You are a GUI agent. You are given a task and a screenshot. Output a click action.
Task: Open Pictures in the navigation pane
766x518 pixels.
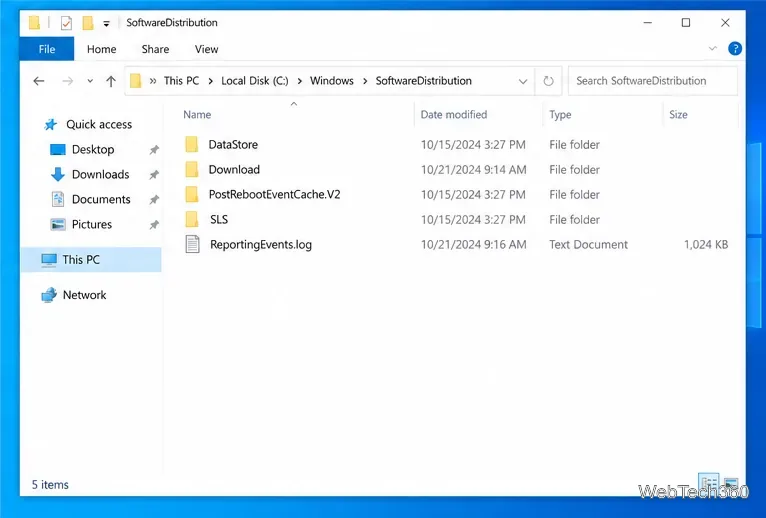coord(91,224)
